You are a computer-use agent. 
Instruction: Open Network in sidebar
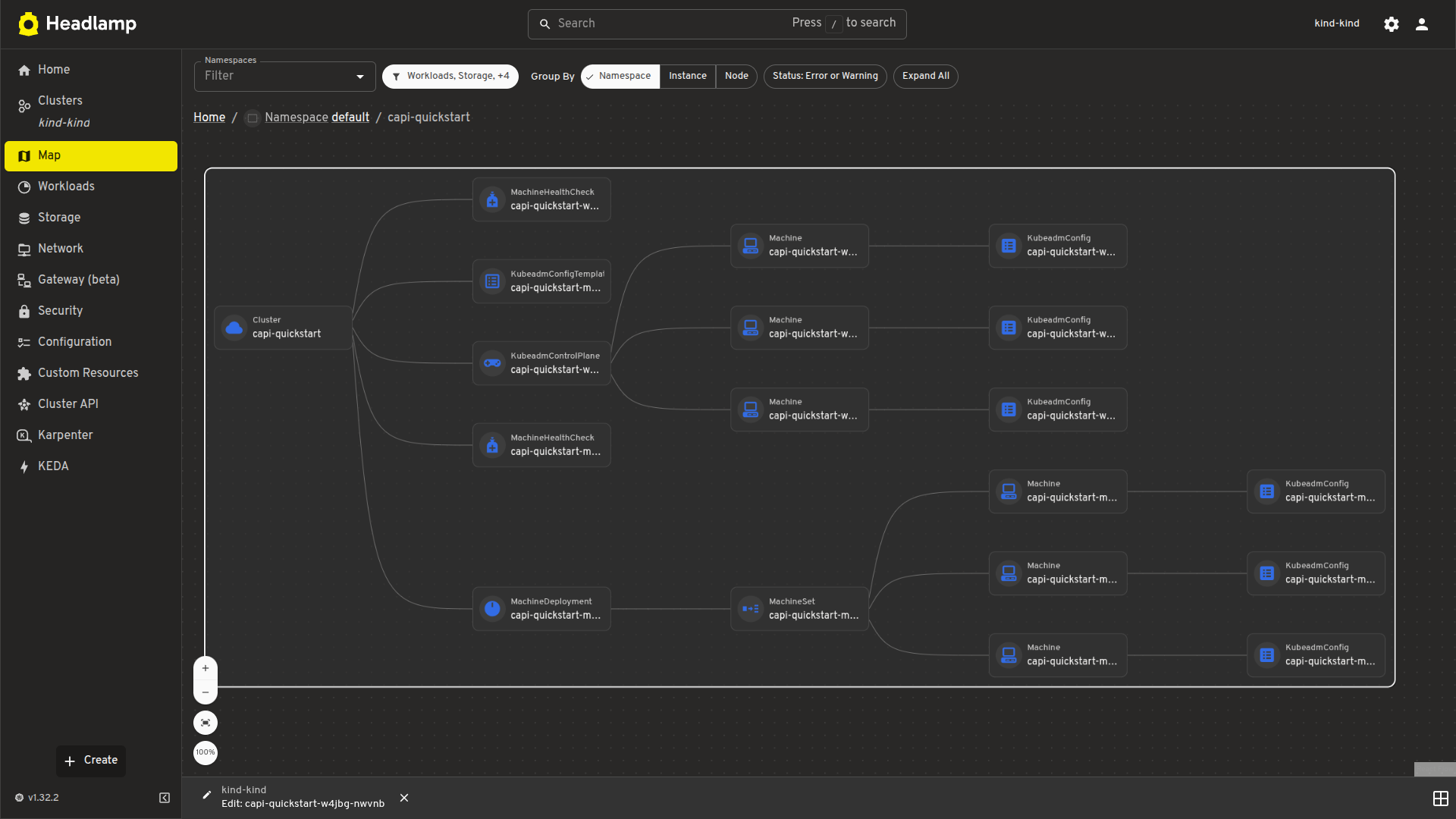tap(91, 249)
